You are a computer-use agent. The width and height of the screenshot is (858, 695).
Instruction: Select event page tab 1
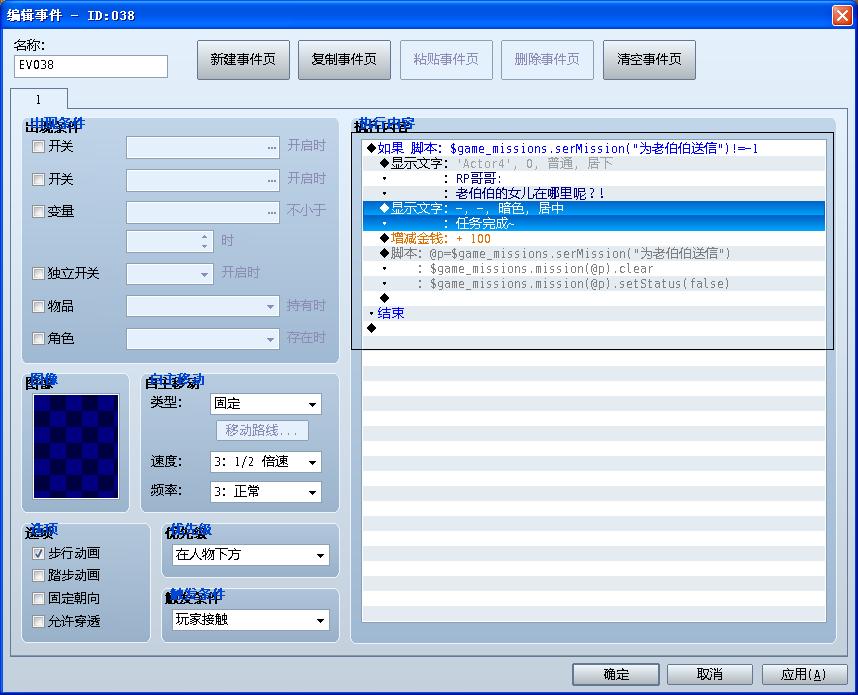pyautogui.click(x=39, y=99)
